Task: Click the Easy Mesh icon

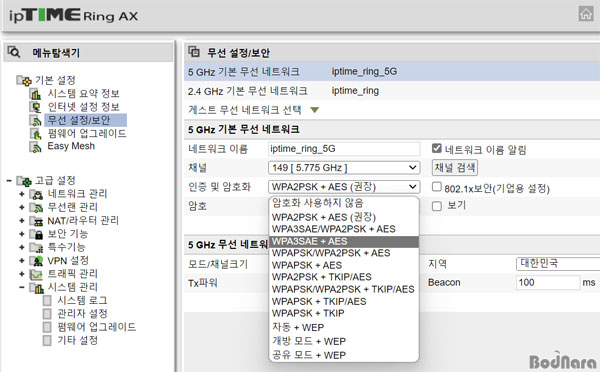Action: coord(36,147)
